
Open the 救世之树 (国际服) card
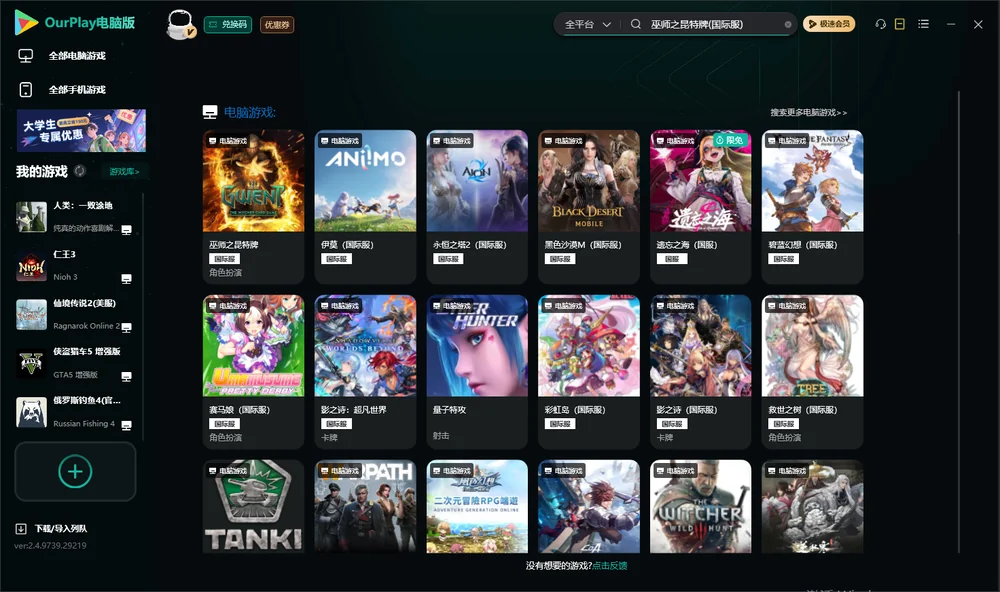coord(812,372)
